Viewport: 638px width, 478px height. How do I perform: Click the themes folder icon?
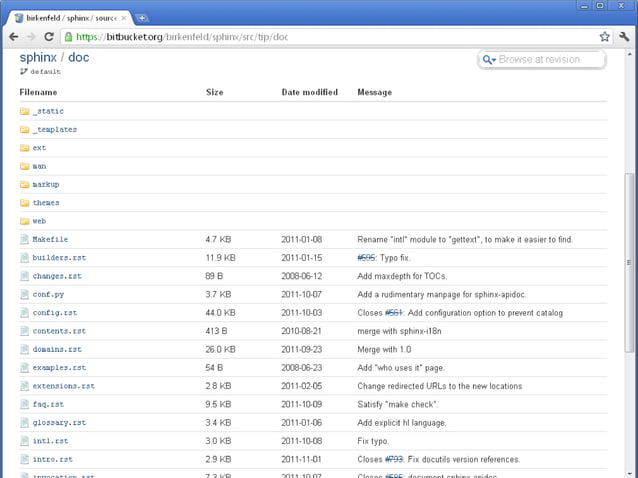point(25,203)
